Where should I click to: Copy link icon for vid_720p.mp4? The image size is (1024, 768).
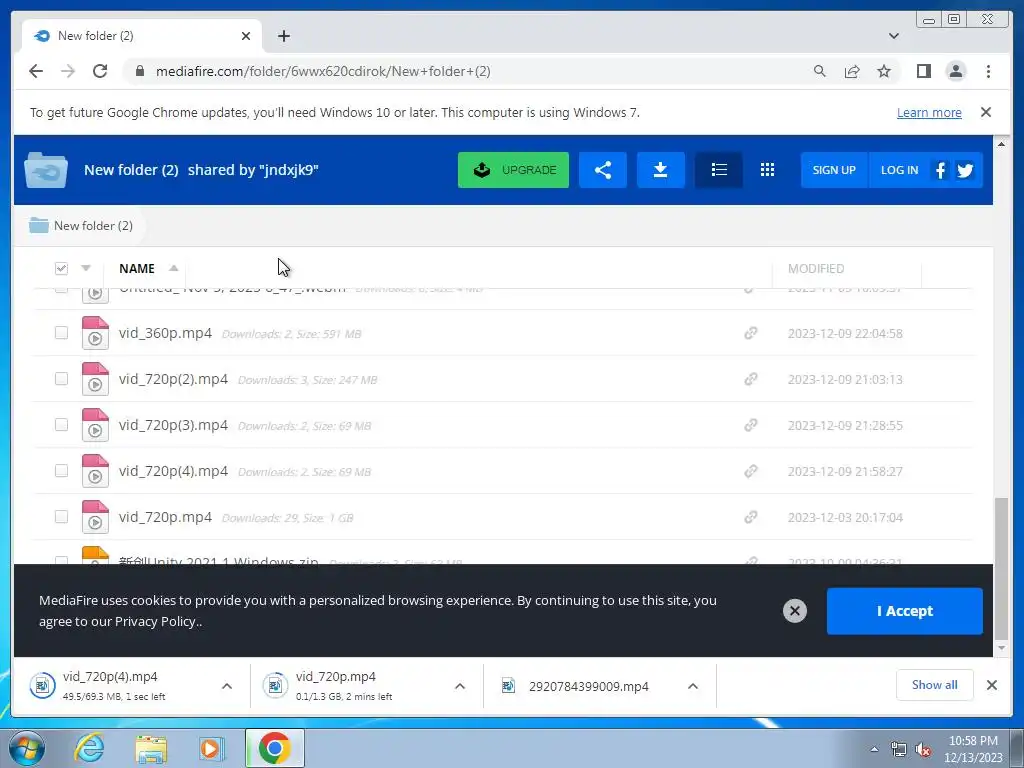[750, 517]
